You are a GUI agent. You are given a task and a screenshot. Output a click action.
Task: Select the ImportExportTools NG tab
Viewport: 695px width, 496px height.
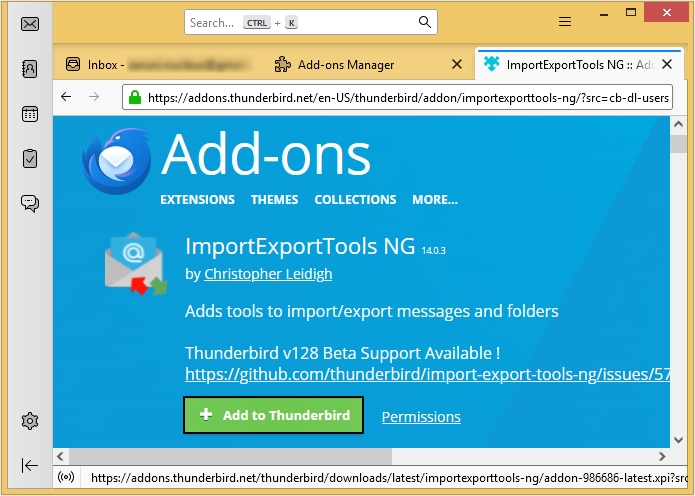[x=578, y=65]
